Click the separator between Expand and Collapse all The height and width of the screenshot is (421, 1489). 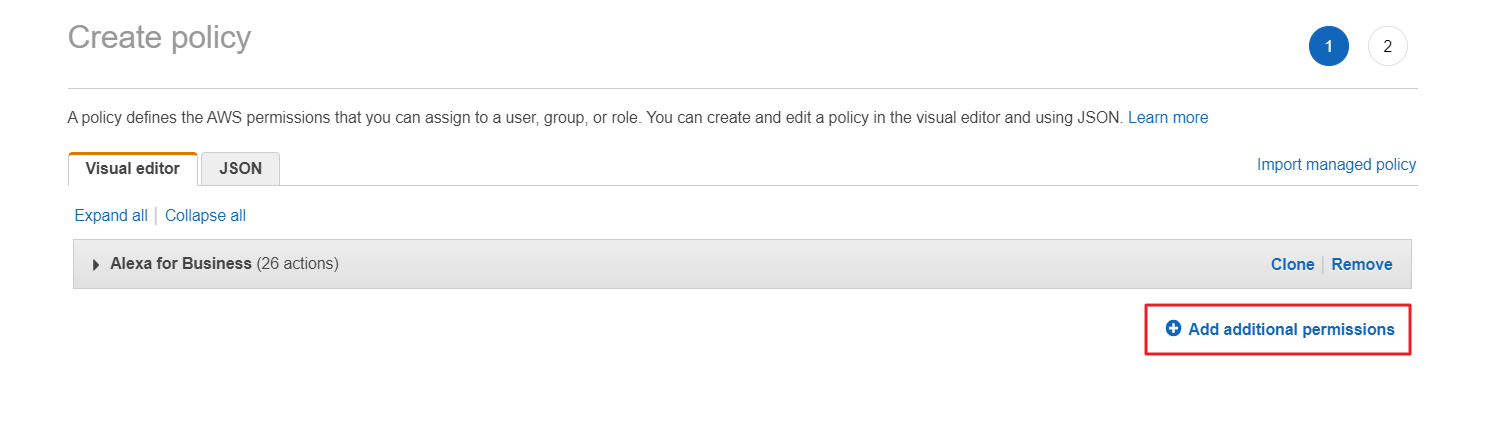(x=156, y=216)
